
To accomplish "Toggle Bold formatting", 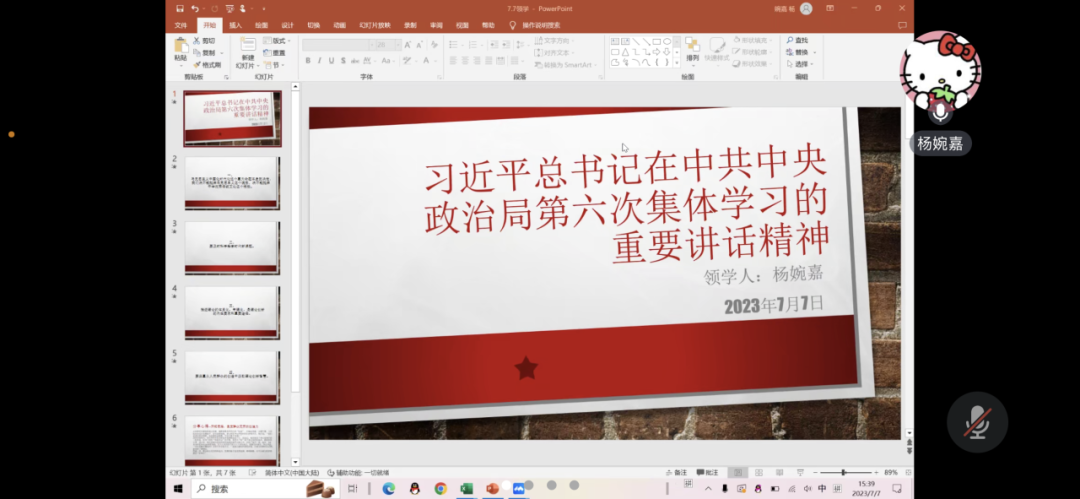I will [308, 61].
